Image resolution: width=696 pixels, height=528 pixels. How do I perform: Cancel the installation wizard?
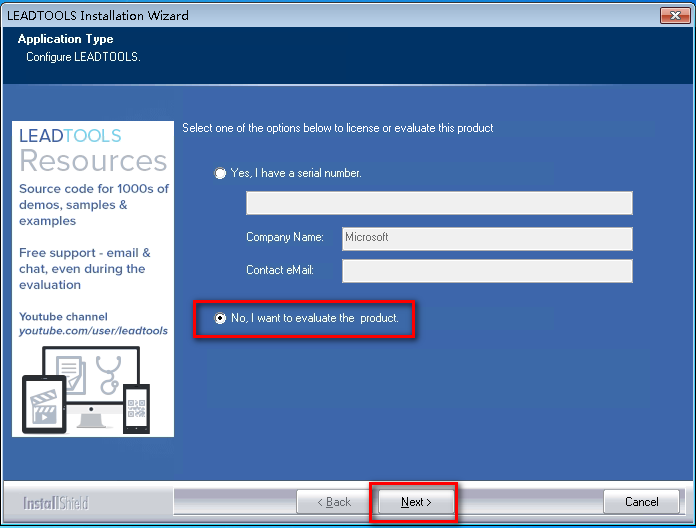(x=641, y=502)
